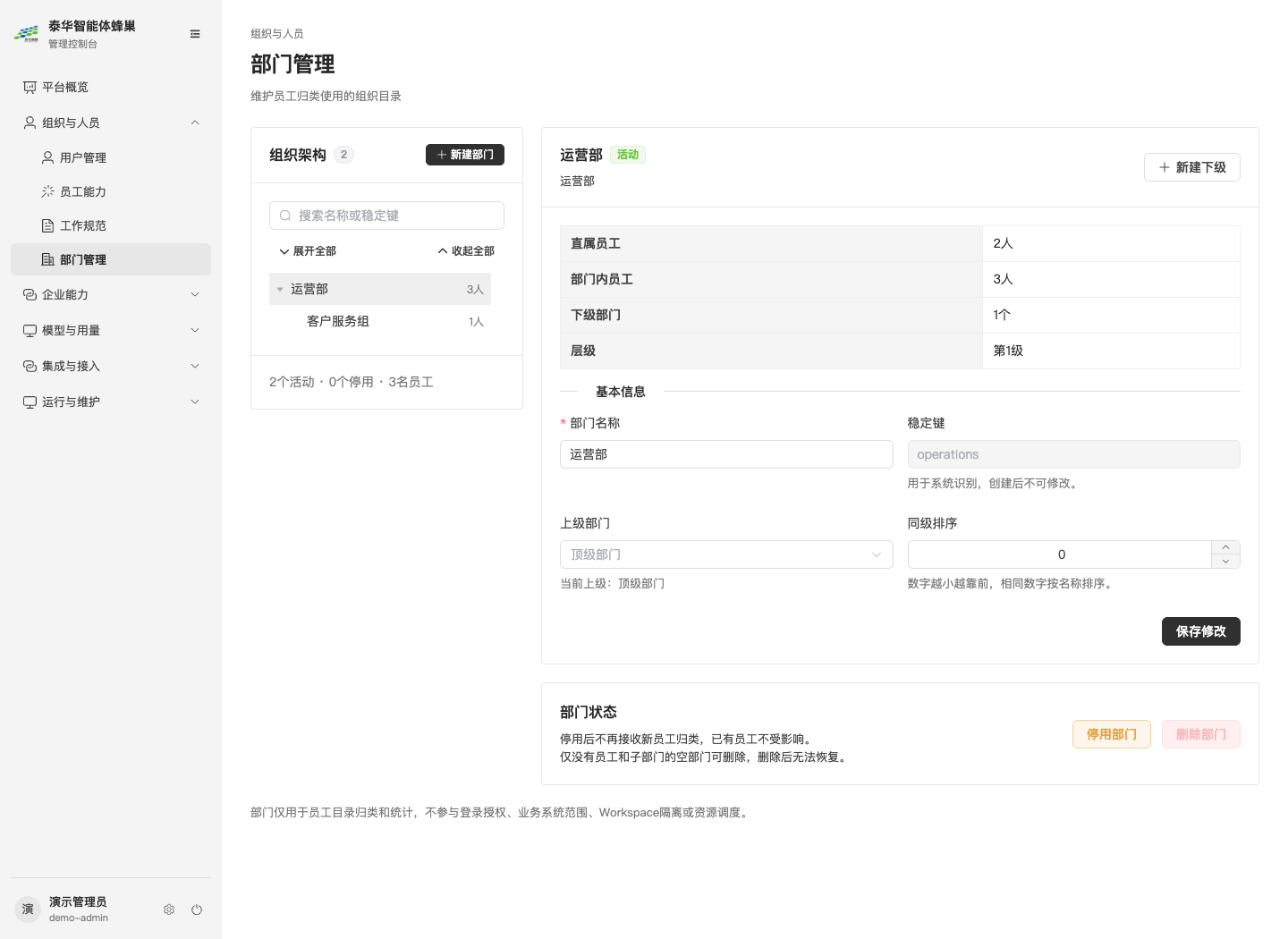Increase 同级排序 with the up arrow
The height and width of the screenshot is (939, 1288).
(x=1225, y=547)
